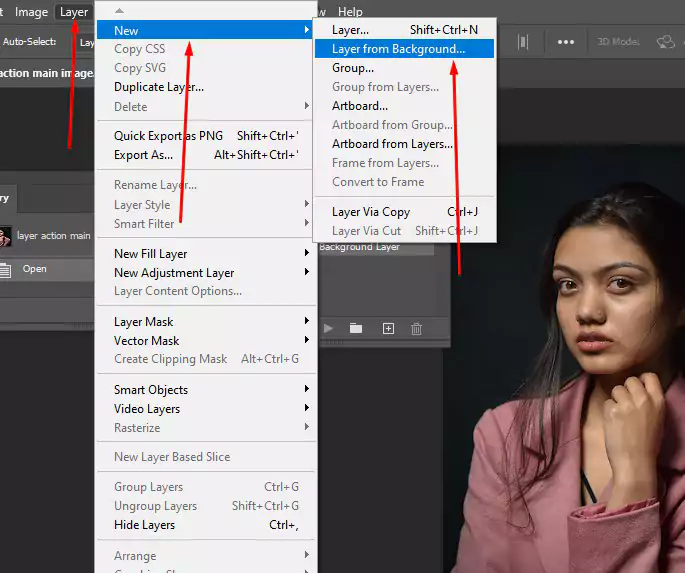
Task: Choose Layer Via Copy
Action: coord(405,212)
